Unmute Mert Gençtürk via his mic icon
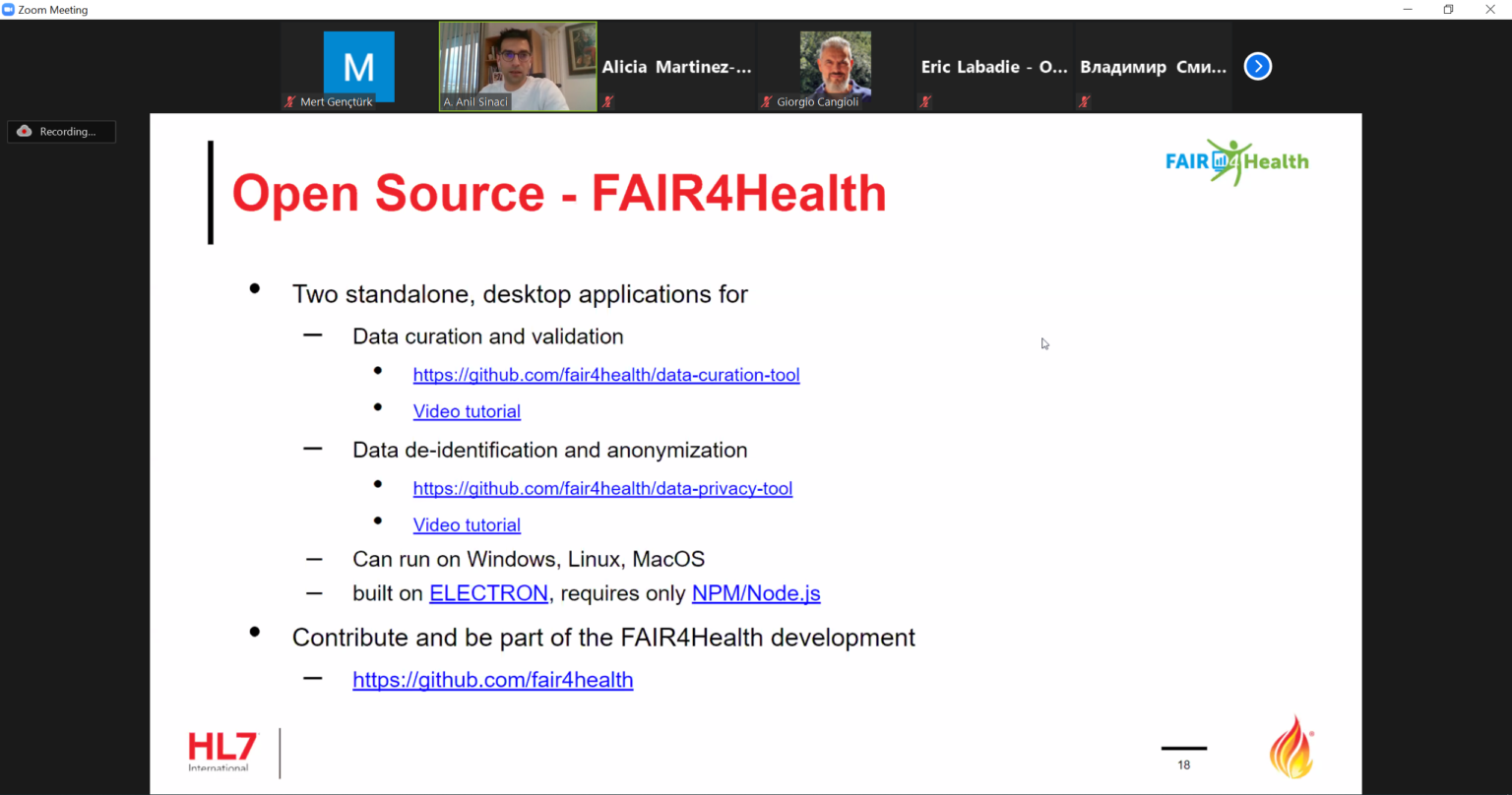 point(288,101)
